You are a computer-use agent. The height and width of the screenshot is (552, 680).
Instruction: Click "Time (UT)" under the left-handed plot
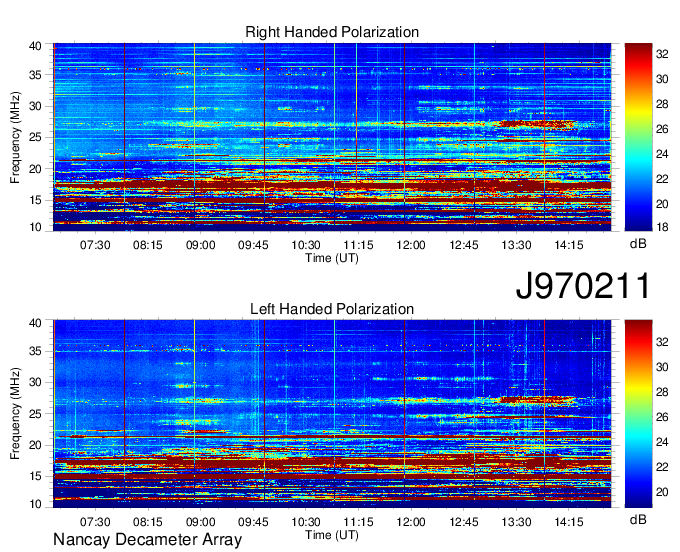332,535
